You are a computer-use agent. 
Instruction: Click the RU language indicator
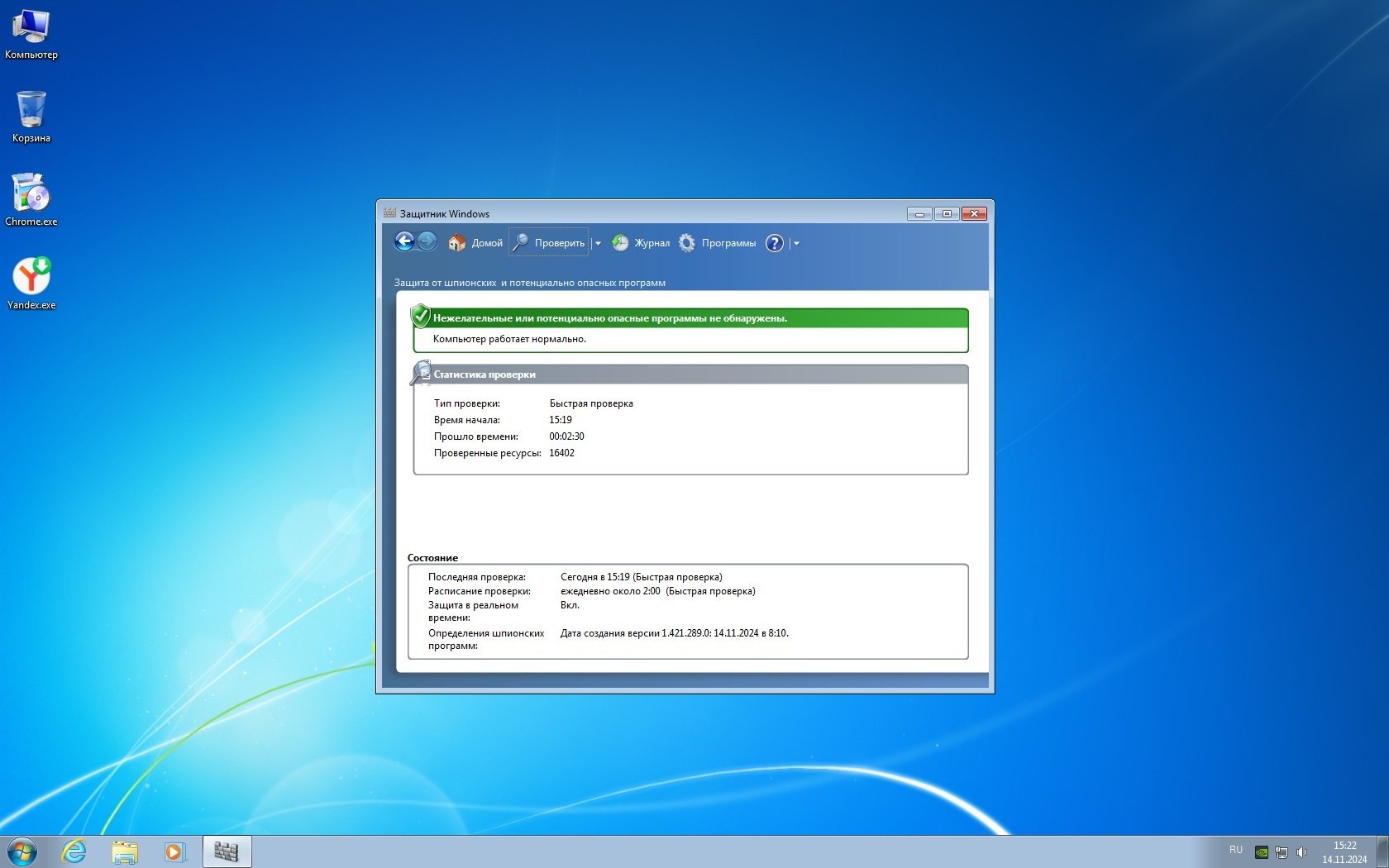[1235, 850]
